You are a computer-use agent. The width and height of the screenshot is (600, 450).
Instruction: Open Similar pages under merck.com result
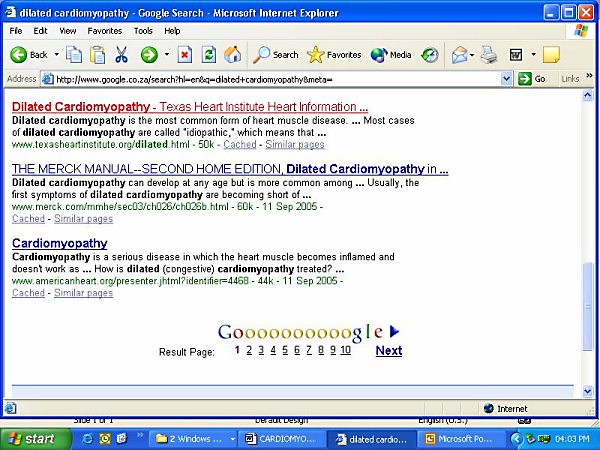[x=83, y=218]
